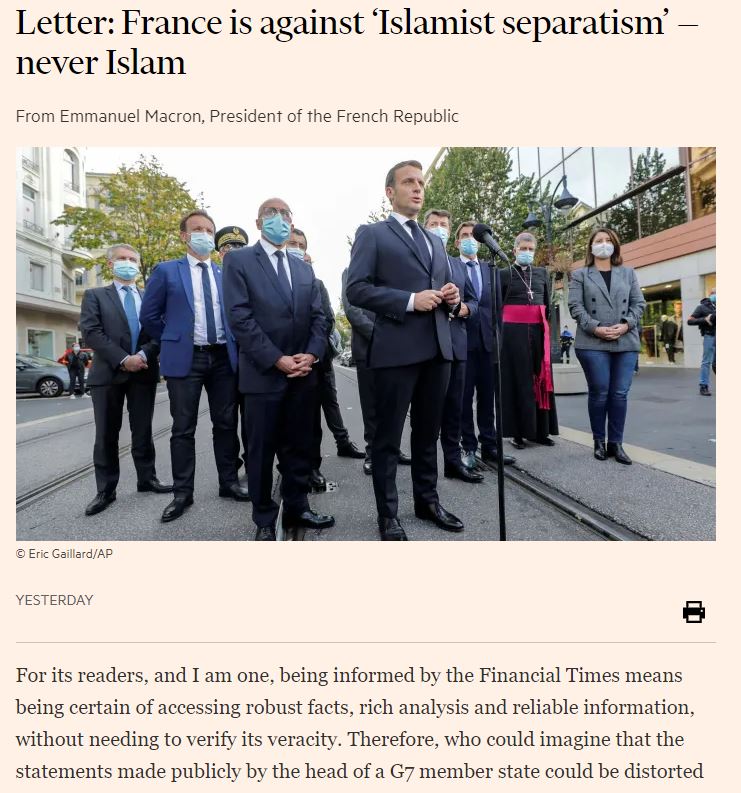Open the main article photo
The image size is (741, 793).
tap(366, 344)
